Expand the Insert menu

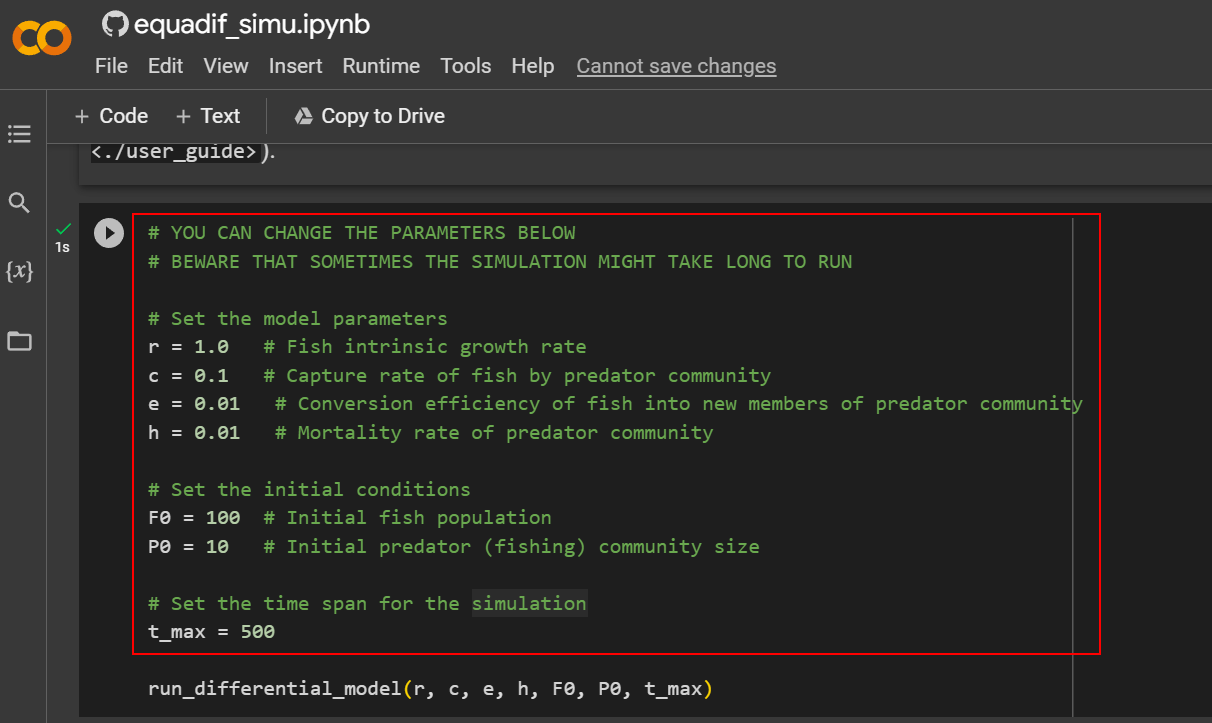pos(295,66)
